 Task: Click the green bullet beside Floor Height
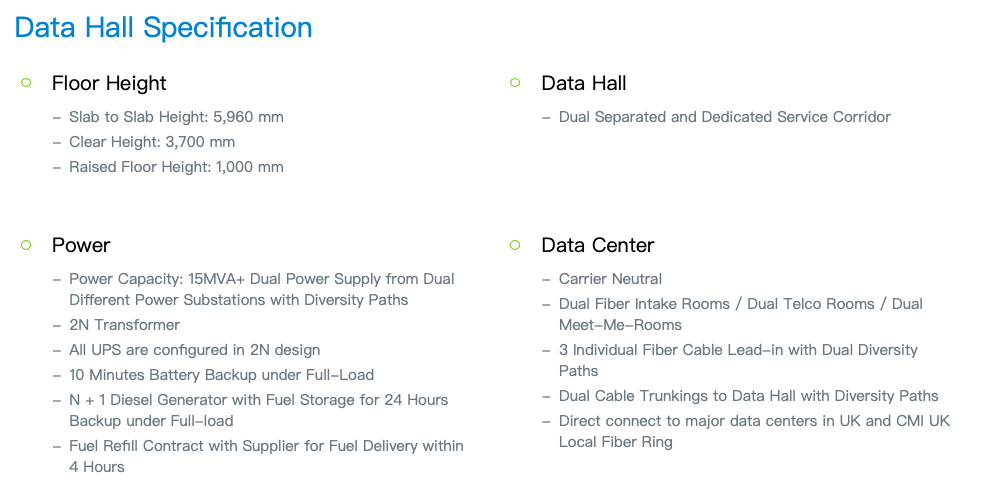[x=26, y=82]
